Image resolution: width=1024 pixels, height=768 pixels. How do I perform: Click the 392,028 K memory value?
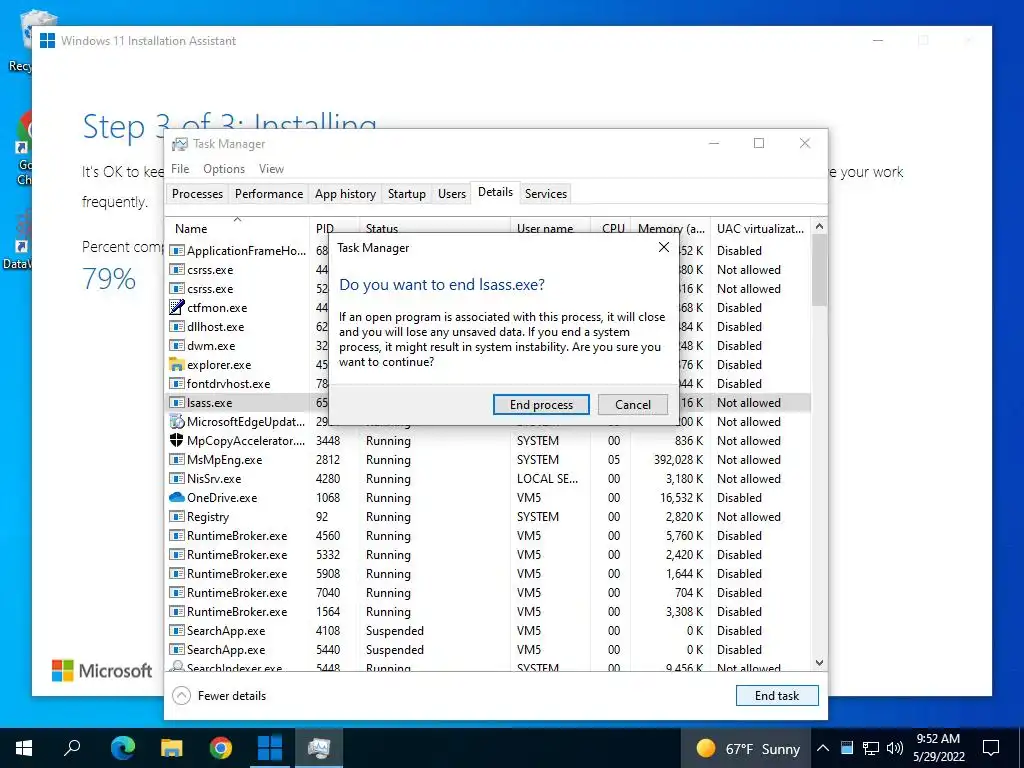tap(679, 460)
